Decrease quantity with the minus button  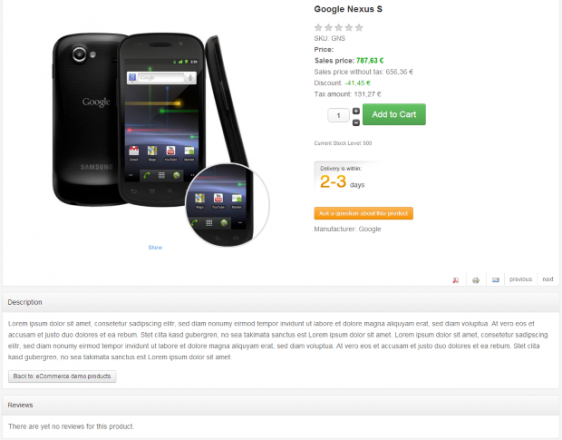pos(356,123)
